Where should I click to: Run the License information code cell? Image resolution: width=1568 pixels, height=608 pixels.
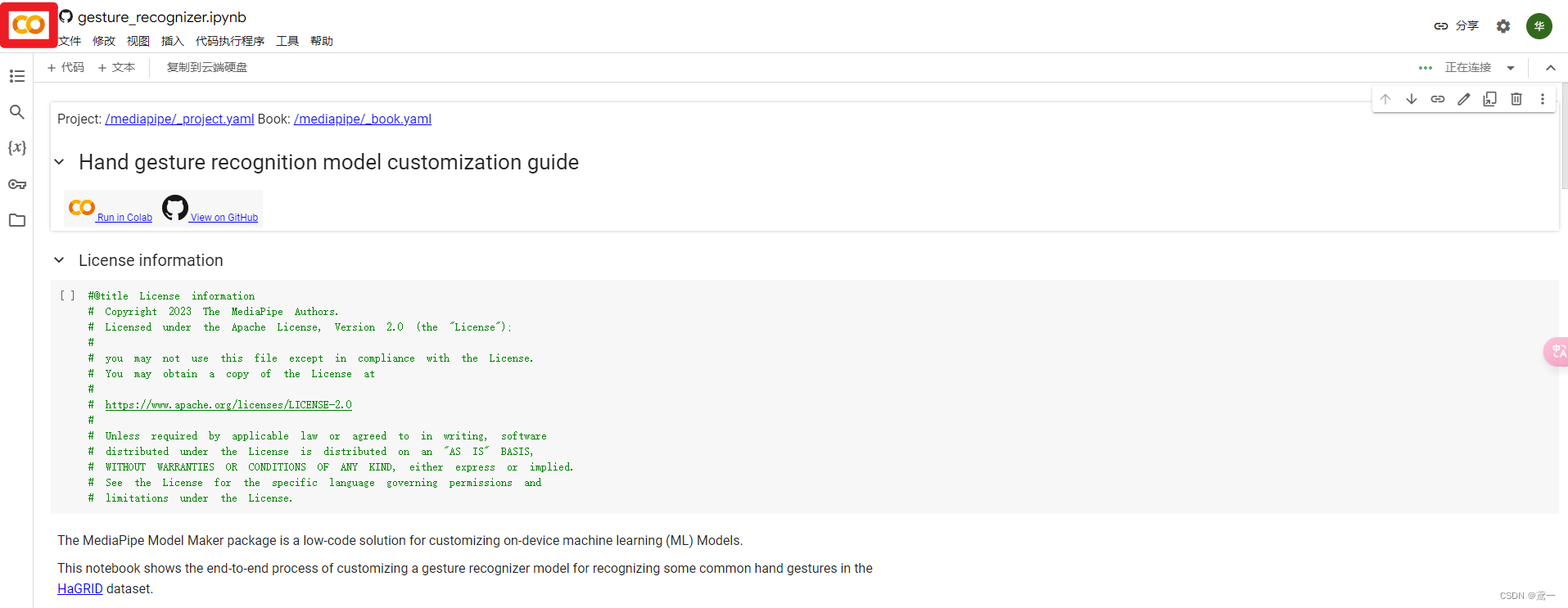[68, 296]
